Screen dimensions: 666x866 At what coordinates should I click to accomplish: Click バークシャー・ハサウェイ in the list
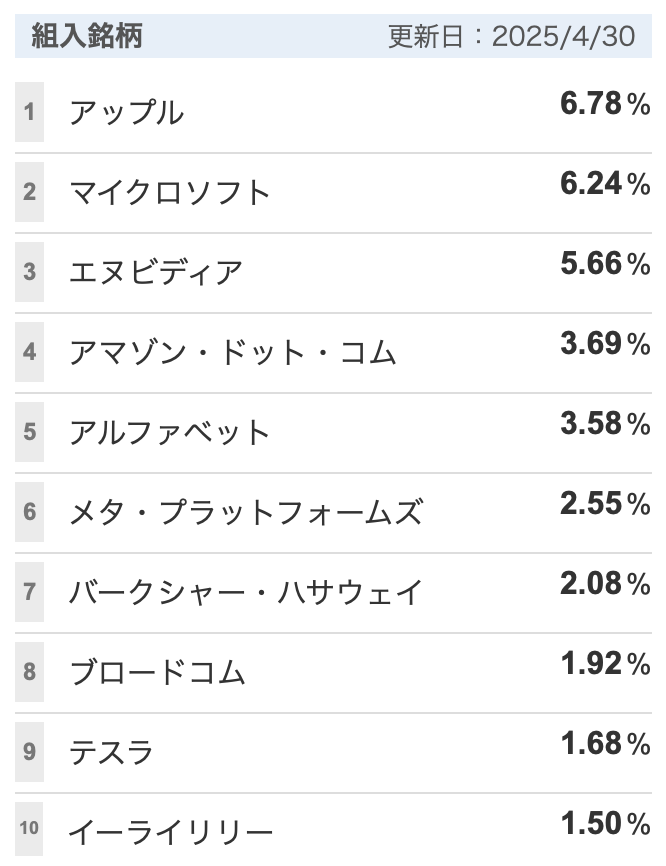tap(246, 592)
